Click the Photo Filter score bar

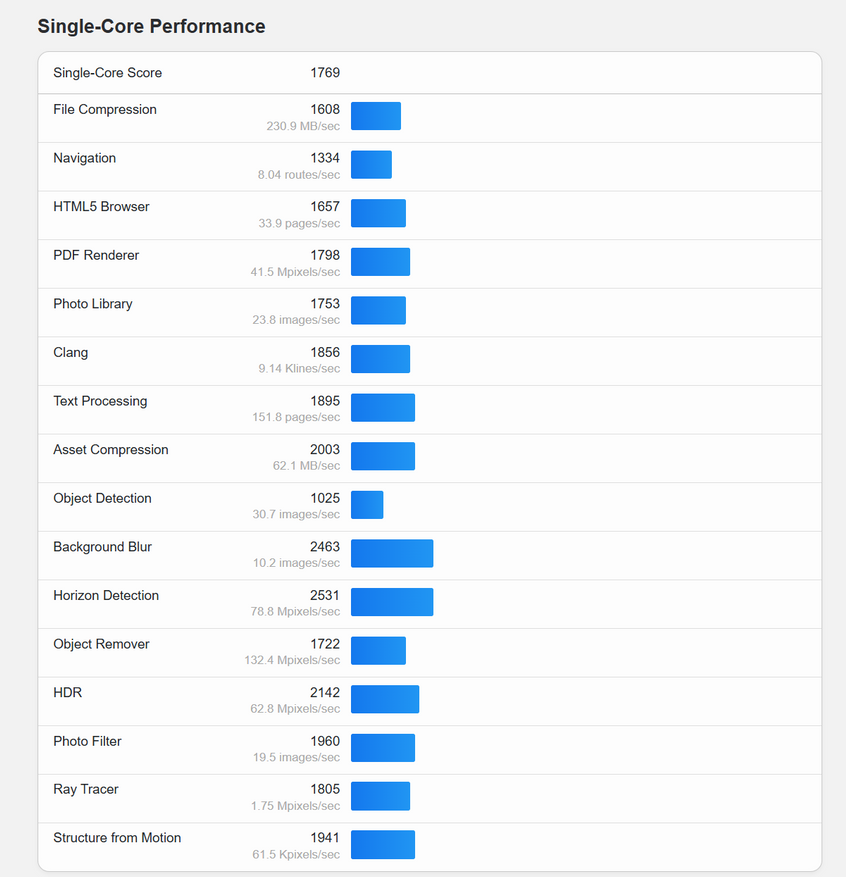click(383, 747)
